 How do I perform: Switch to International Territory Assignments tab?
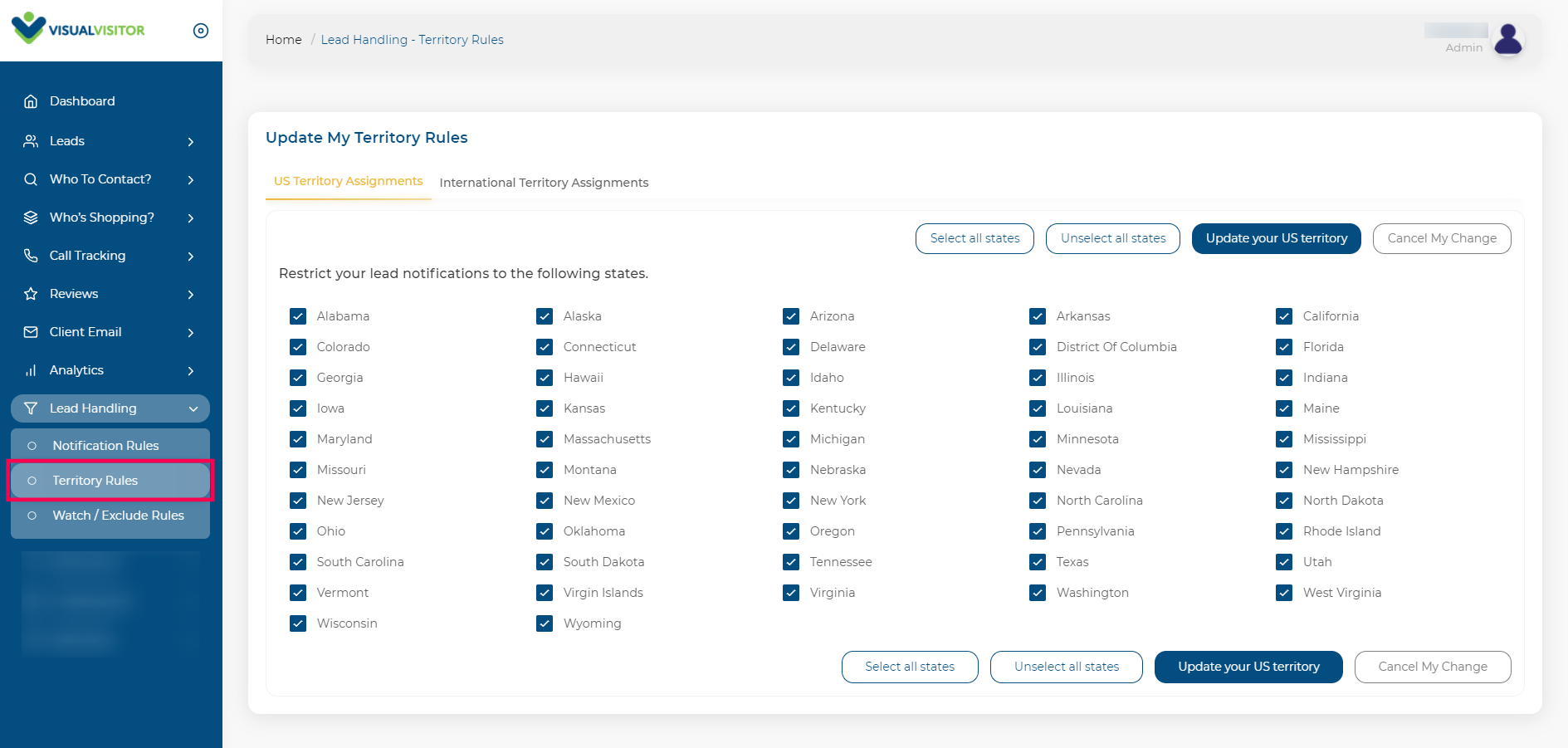(544, 183)
